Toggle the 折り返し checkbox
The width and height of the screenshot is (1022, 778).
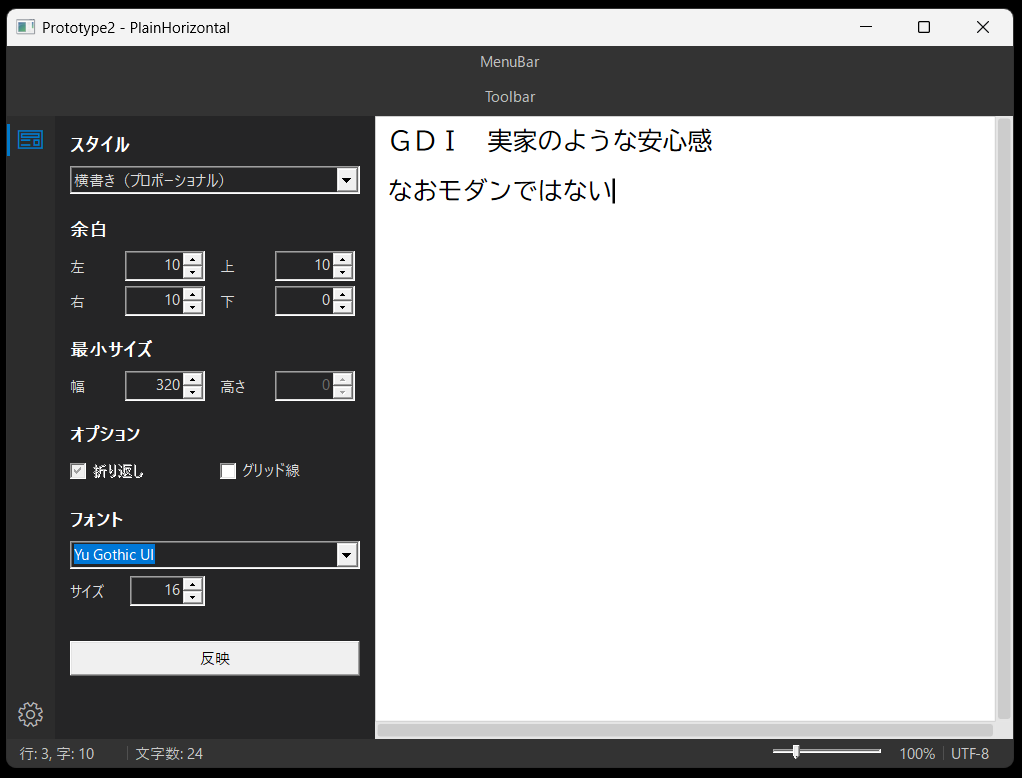[78, 471]
